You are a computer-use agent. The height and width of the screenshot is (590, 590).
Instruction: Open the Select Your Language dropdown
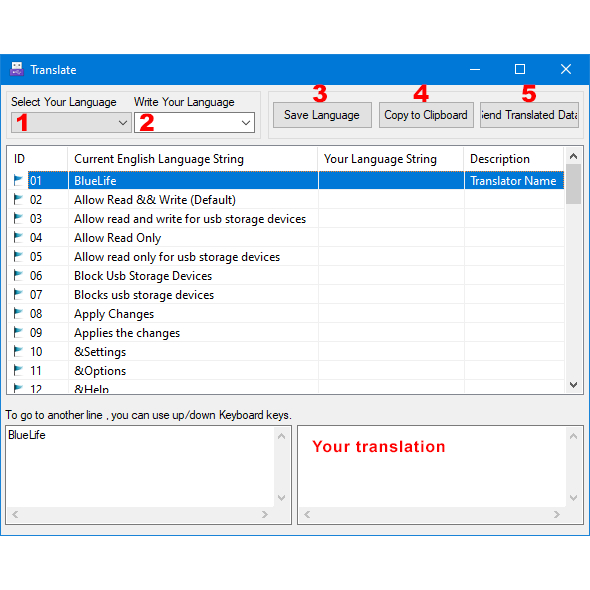coord(71,123)
